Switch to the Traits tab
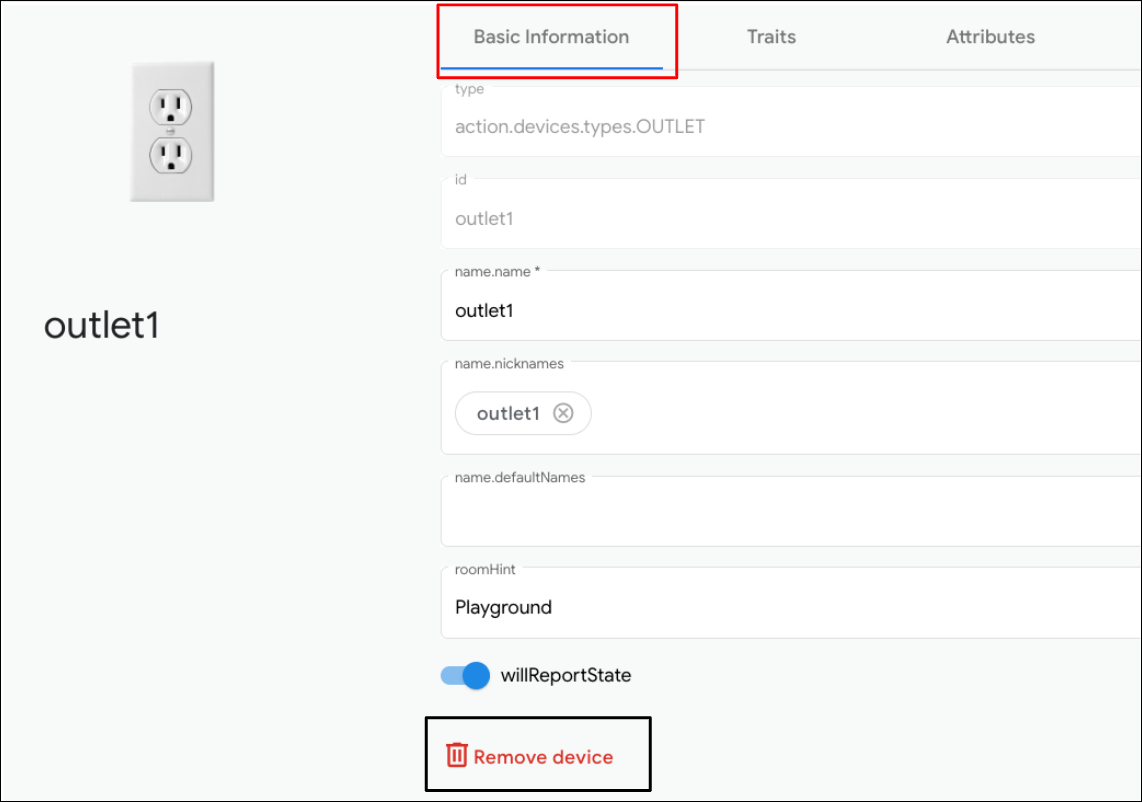This screenshot has width=1142, height=802. [771, 36]
